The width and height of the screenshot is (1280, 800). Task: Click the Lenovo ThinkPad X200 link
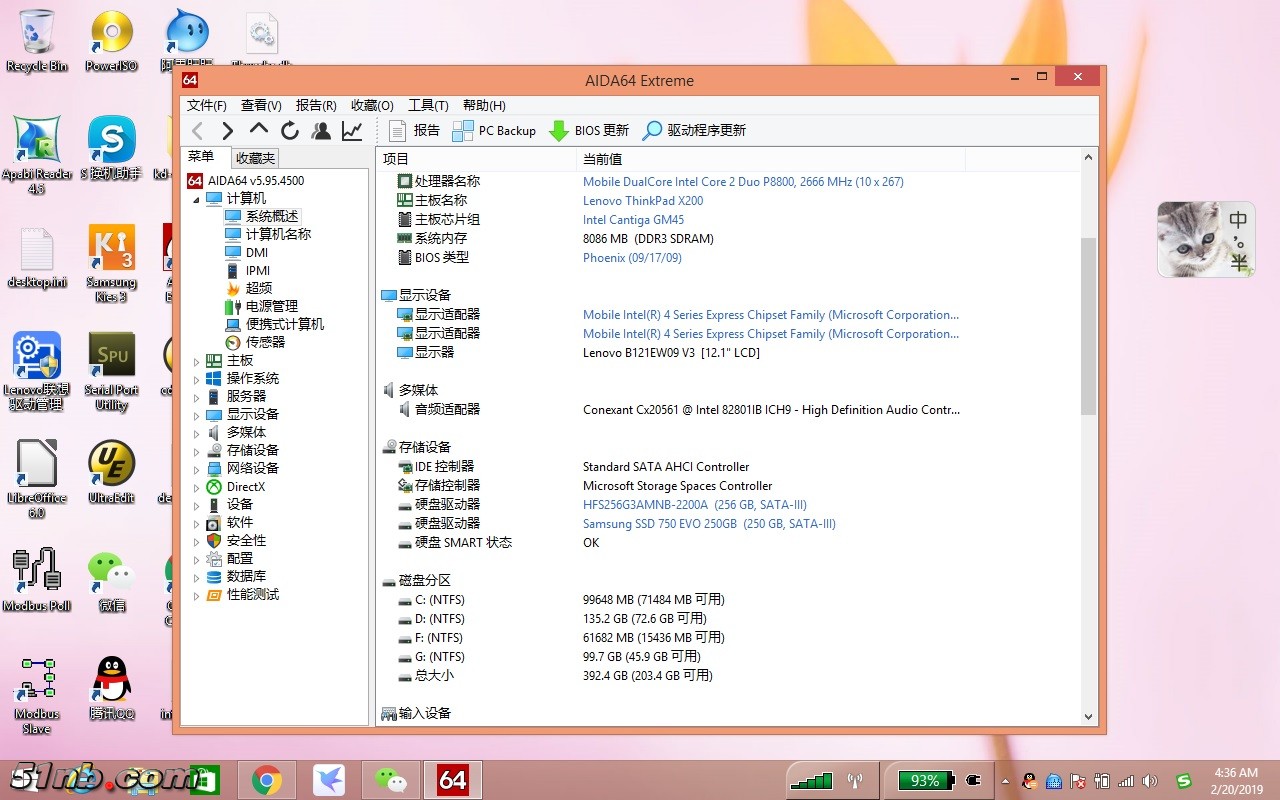click(643, 201)
